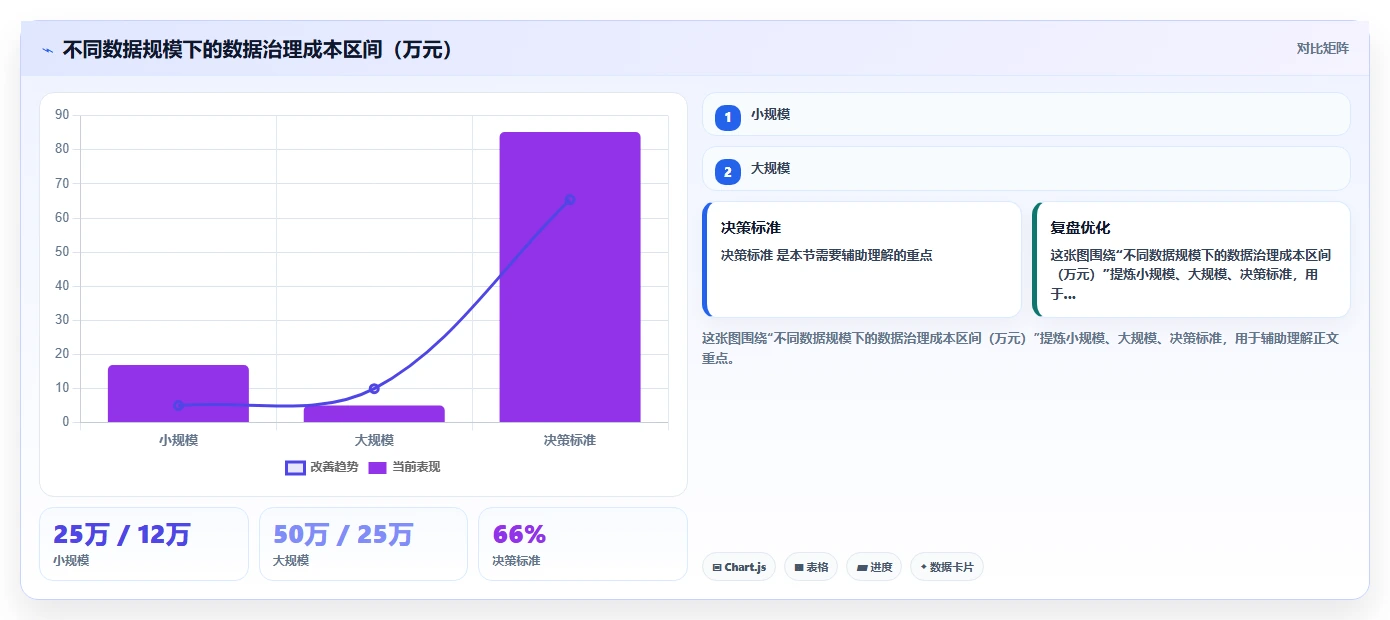Open the 复盘优化 card

[1191, 259]
